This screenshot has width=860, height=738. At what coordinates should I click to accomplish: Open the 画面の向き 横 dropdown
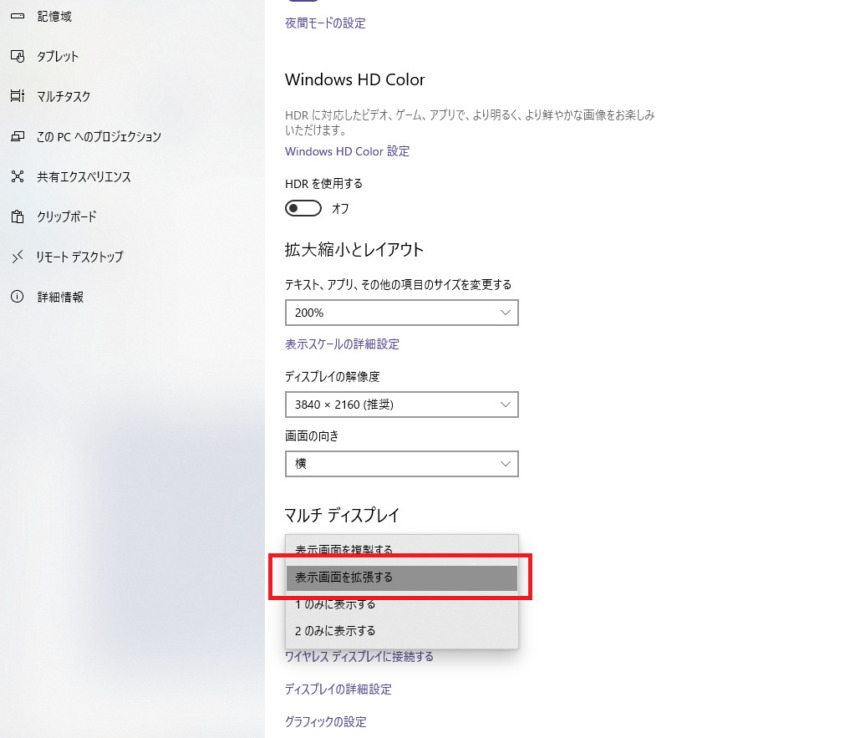401,464
